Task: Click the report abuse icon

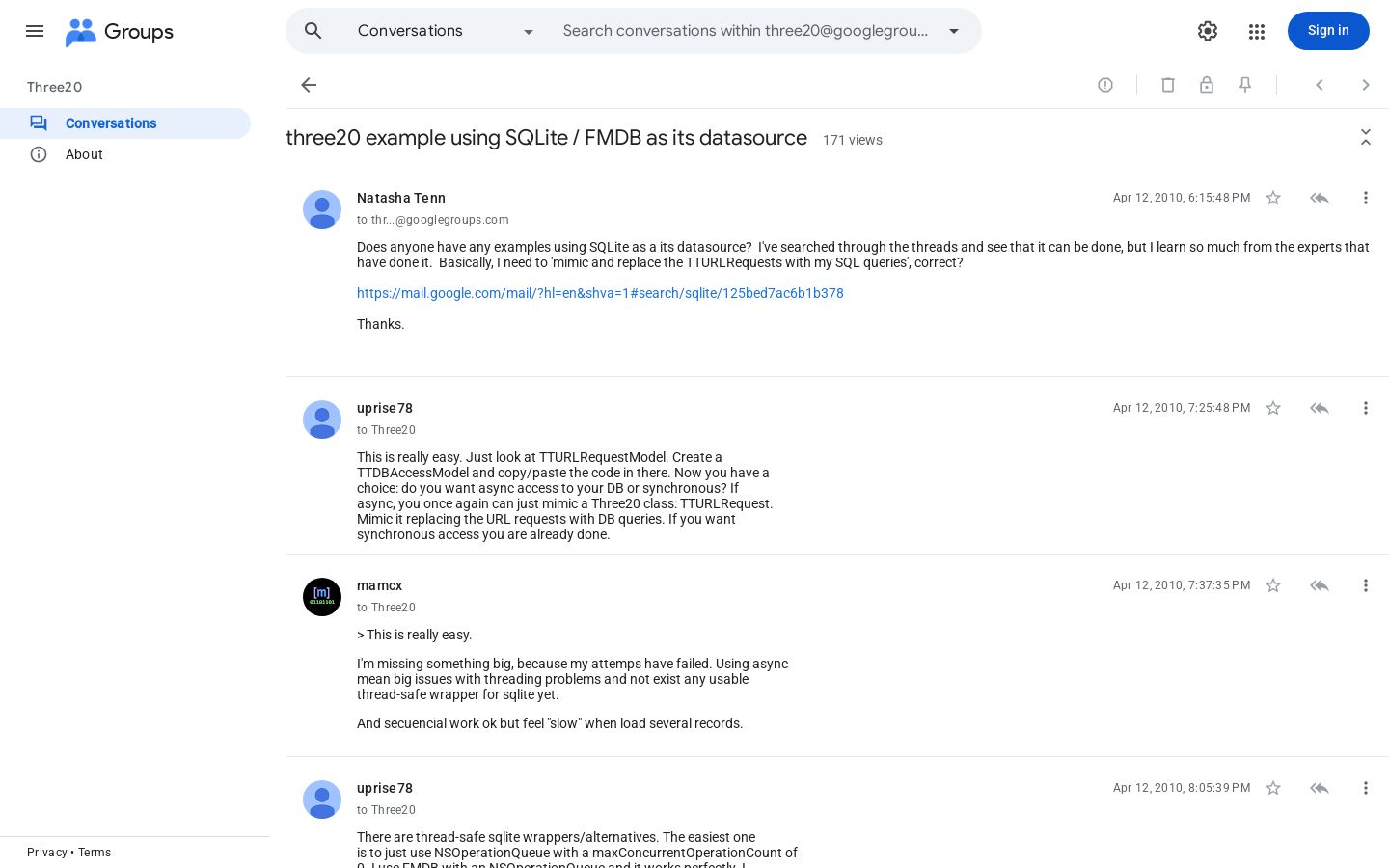Action: pyautogui.click(x=1105, y=85)
